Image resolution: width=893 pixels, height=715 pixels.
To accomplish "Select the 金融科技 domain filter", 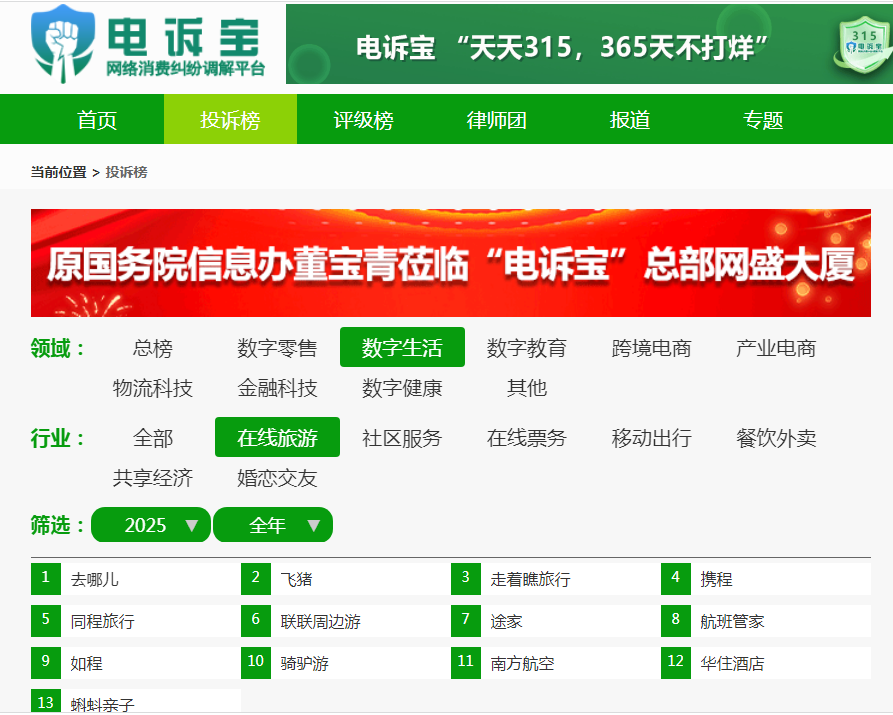I will 277,387.
